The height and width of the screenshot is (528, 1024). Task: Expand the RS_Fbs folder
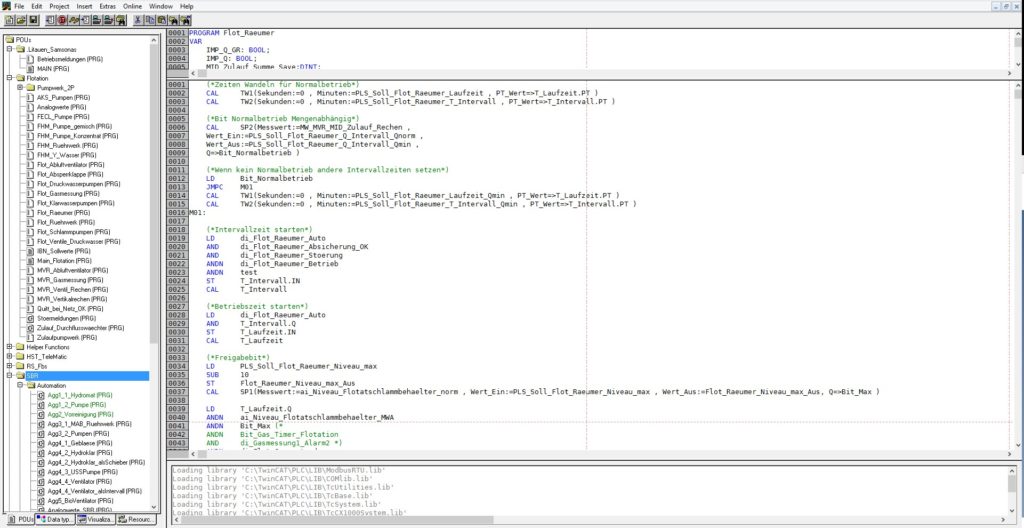point(9,367)
